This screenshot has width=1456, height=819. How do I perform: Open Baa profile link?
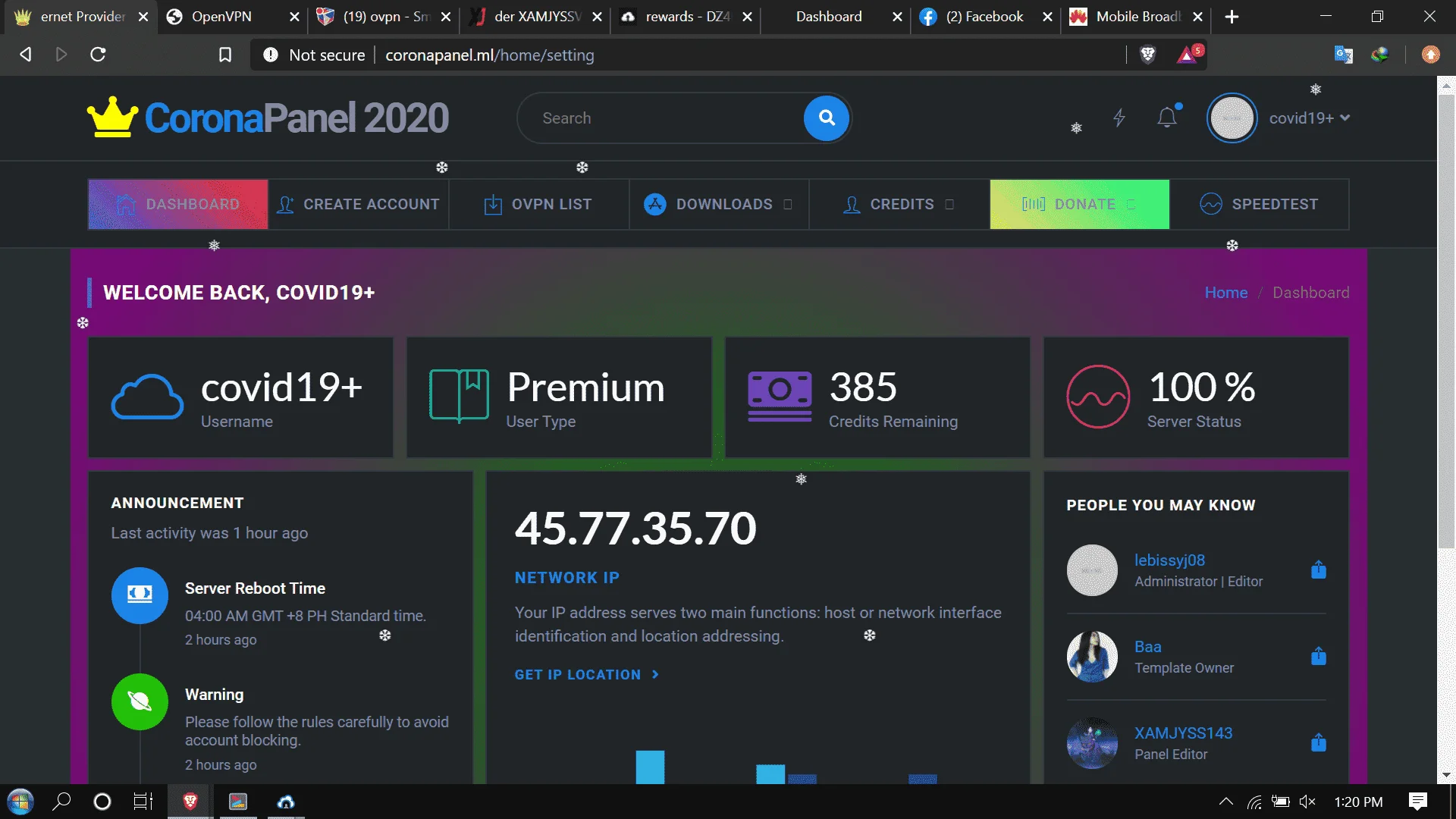[1147, 647]
